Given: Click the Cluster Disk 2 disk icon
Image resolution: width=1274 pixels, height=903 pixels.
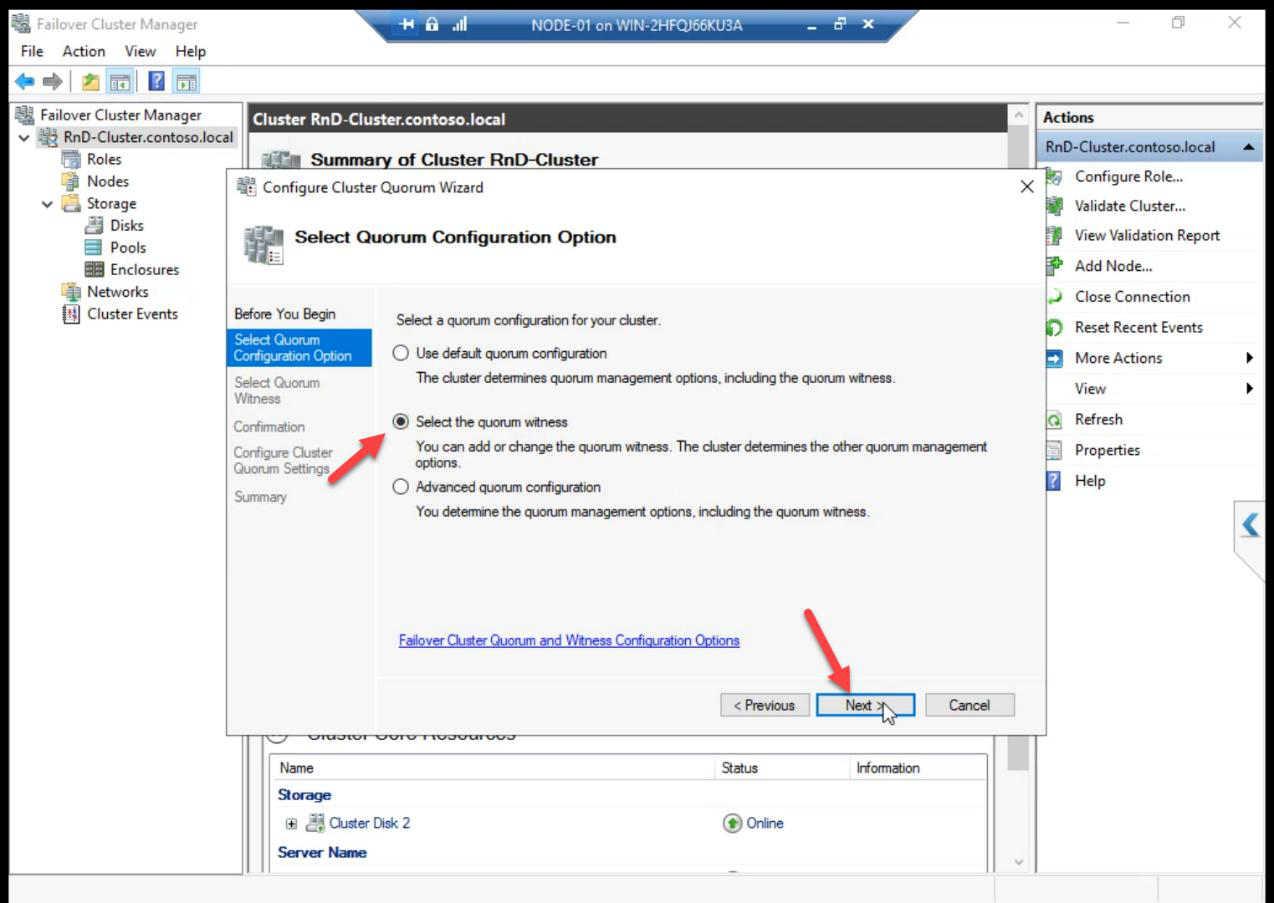Looking at the screenshot, I should (315, 823).
